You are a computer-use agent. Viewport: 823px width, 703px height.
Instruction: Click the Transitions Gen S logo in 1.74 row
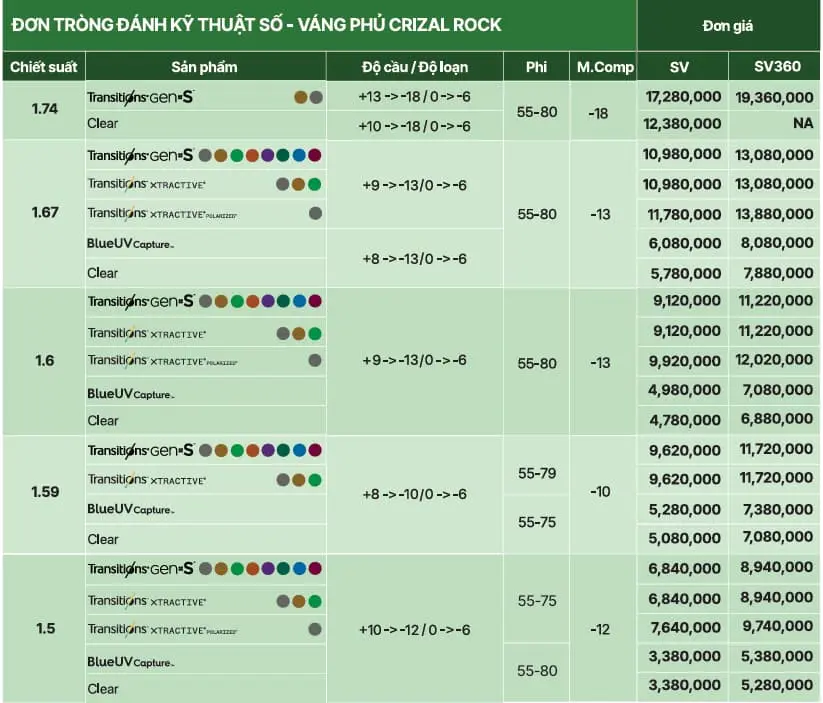pos(140,97)
